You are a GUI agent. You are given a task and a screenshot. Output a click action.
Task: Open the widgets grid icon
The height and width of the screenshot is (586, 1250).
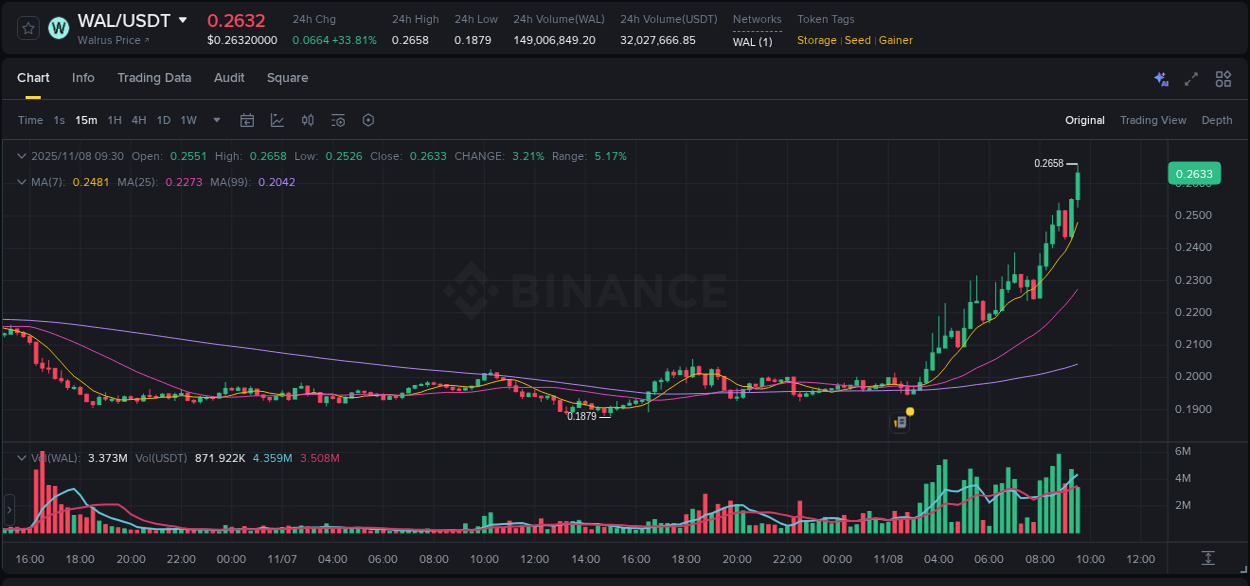(1223, 78)
